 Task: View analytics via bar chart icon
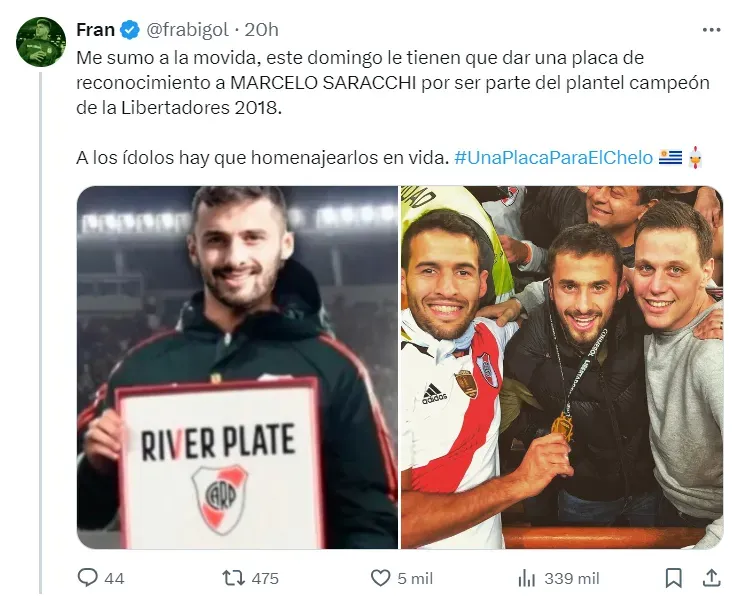(527, 578)
